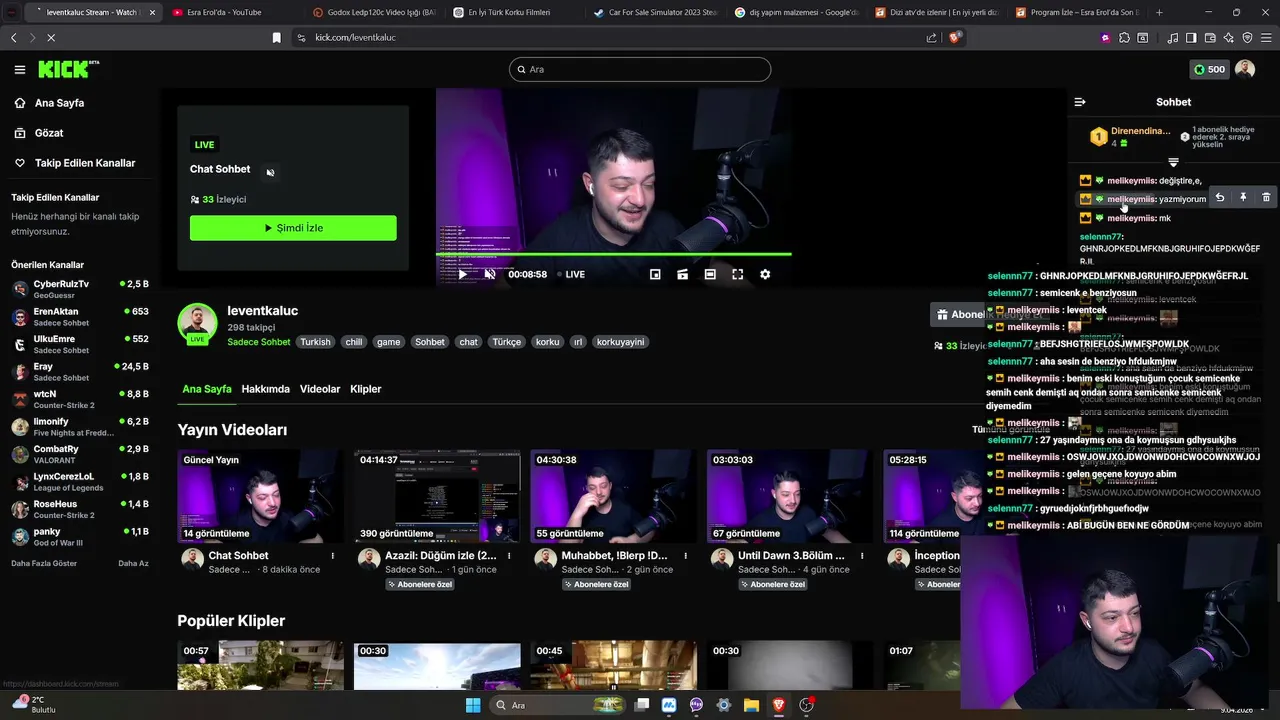Toggle the browser sidebar panel

1191,37
